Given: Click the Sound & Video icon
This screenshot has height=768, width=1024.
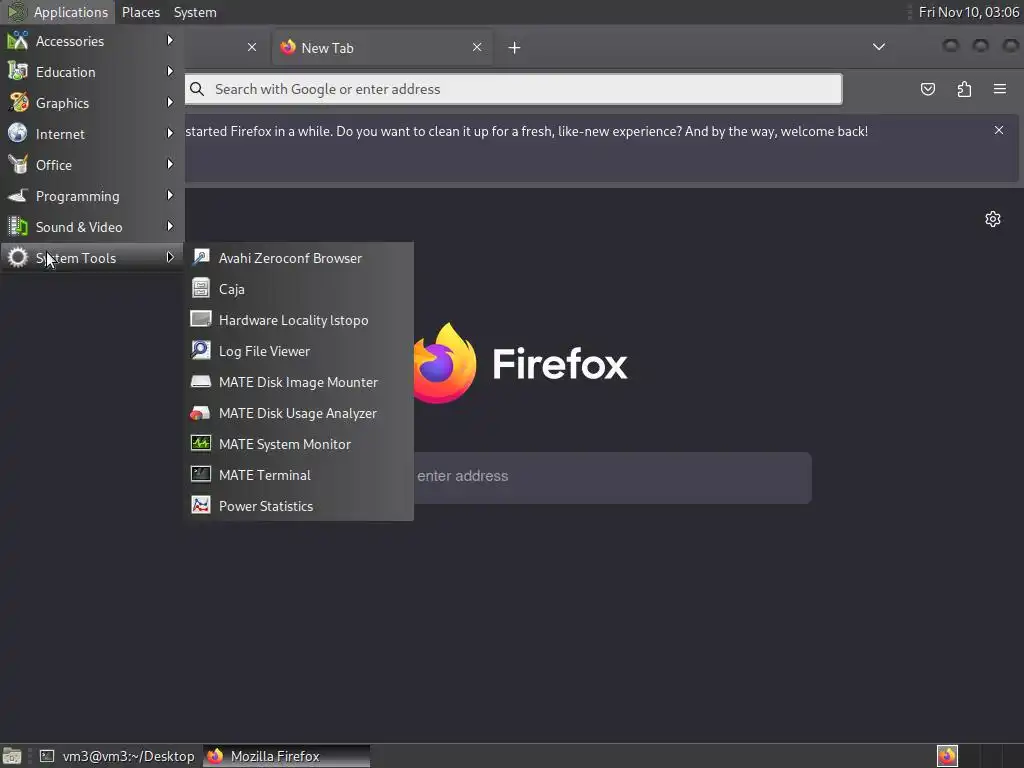Looking at the screenshot, I should click(18, 227).
